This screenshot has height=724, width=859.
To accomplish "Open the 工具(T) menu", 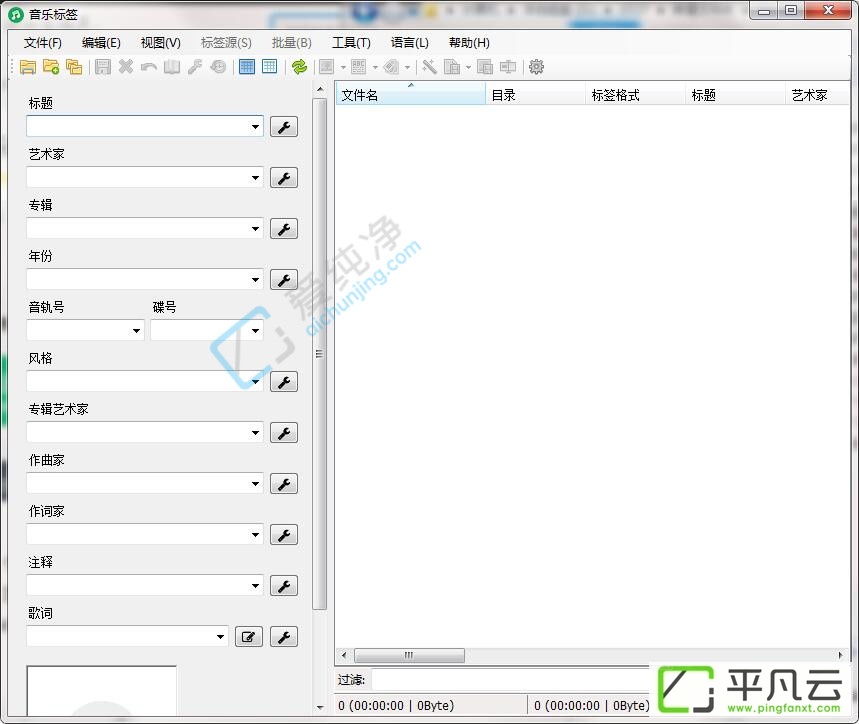I will pyautogui.click(x=351, y=43).
